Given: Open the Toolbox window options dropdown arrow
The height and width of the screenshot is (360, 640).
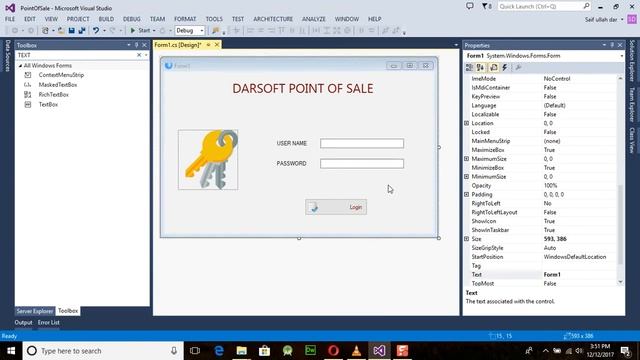Looking at the screenshot, I should tap(129, 45).
